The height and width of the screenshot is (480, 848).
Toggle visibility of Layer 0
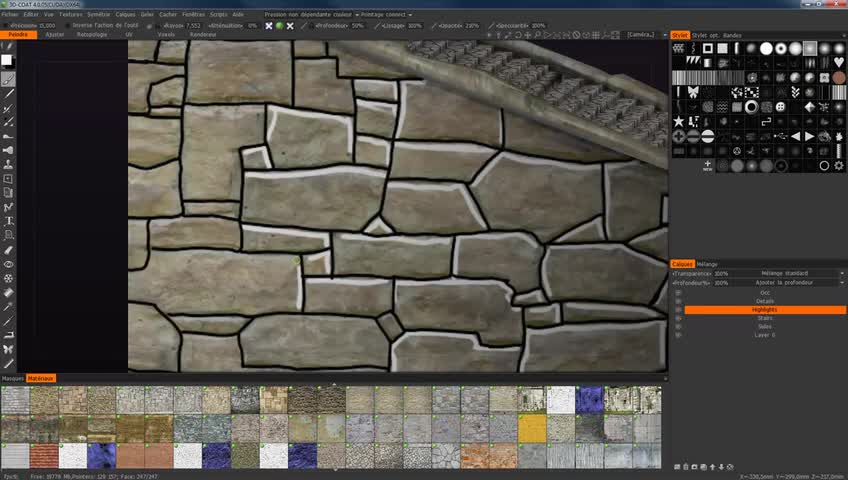[x=678, y=335]
